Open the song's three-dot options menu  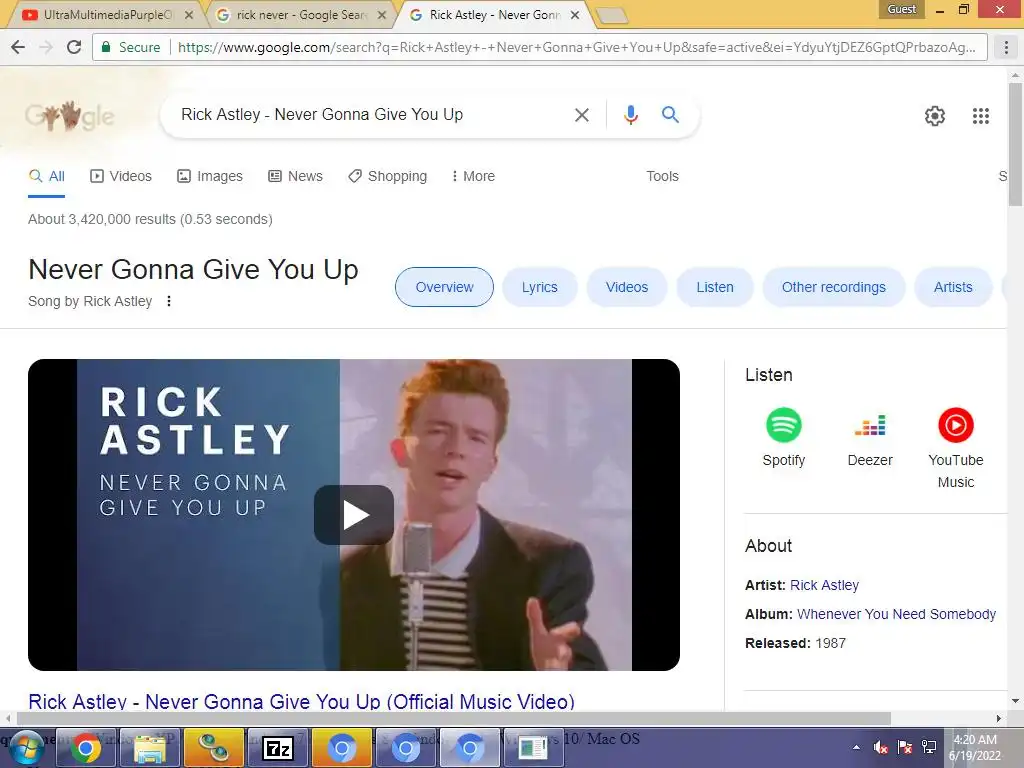pyautogui.click(x=168, y=301)
